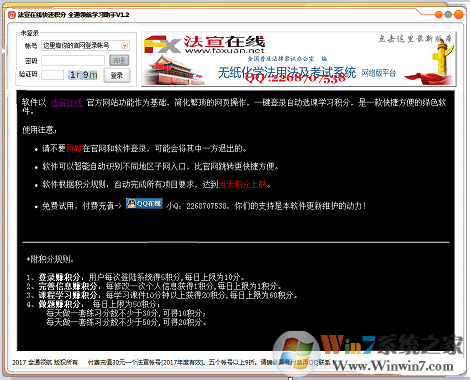Viewport: 470px width, 380px height.
Task: Expand the 帐号 account dropdown arrow
Action: pyautogui.click(x=125, y=45)
